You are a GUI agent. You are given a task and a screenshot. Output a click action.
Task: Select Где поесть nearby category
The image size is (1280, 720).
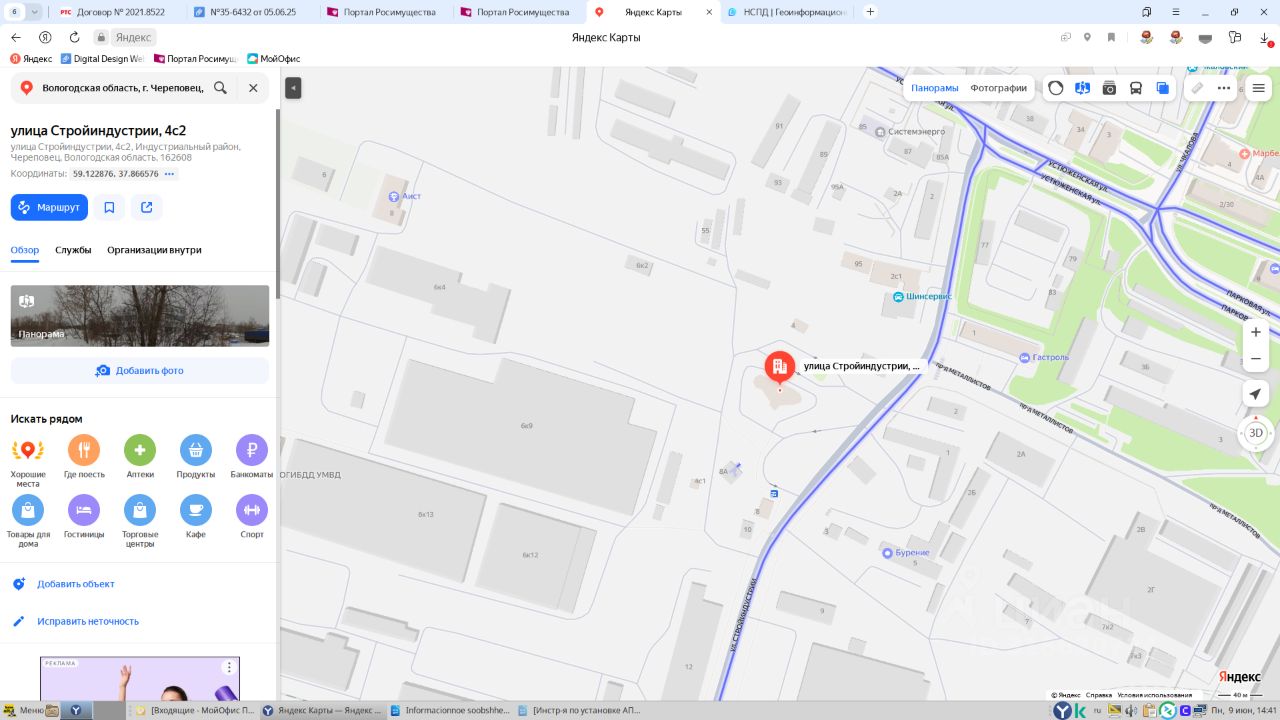tap(84, 457)
